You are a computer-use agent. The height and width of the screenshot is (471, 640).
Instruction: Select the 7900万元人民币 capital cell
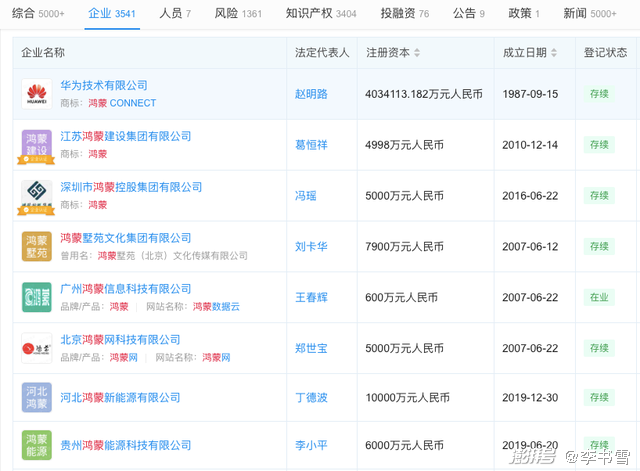(x=404, y=247)
